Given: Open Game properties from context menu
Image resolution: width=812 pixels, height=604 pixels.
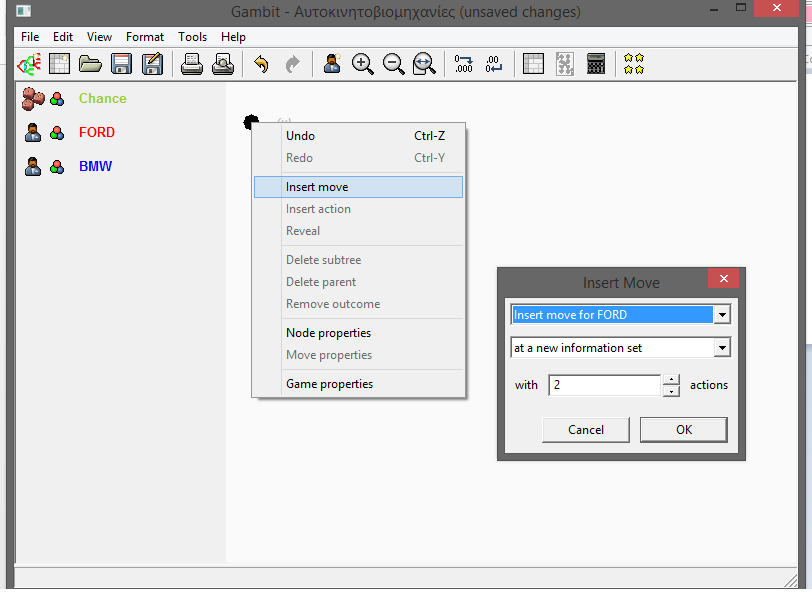Looking at the screenshot, I should click(358, 384).
